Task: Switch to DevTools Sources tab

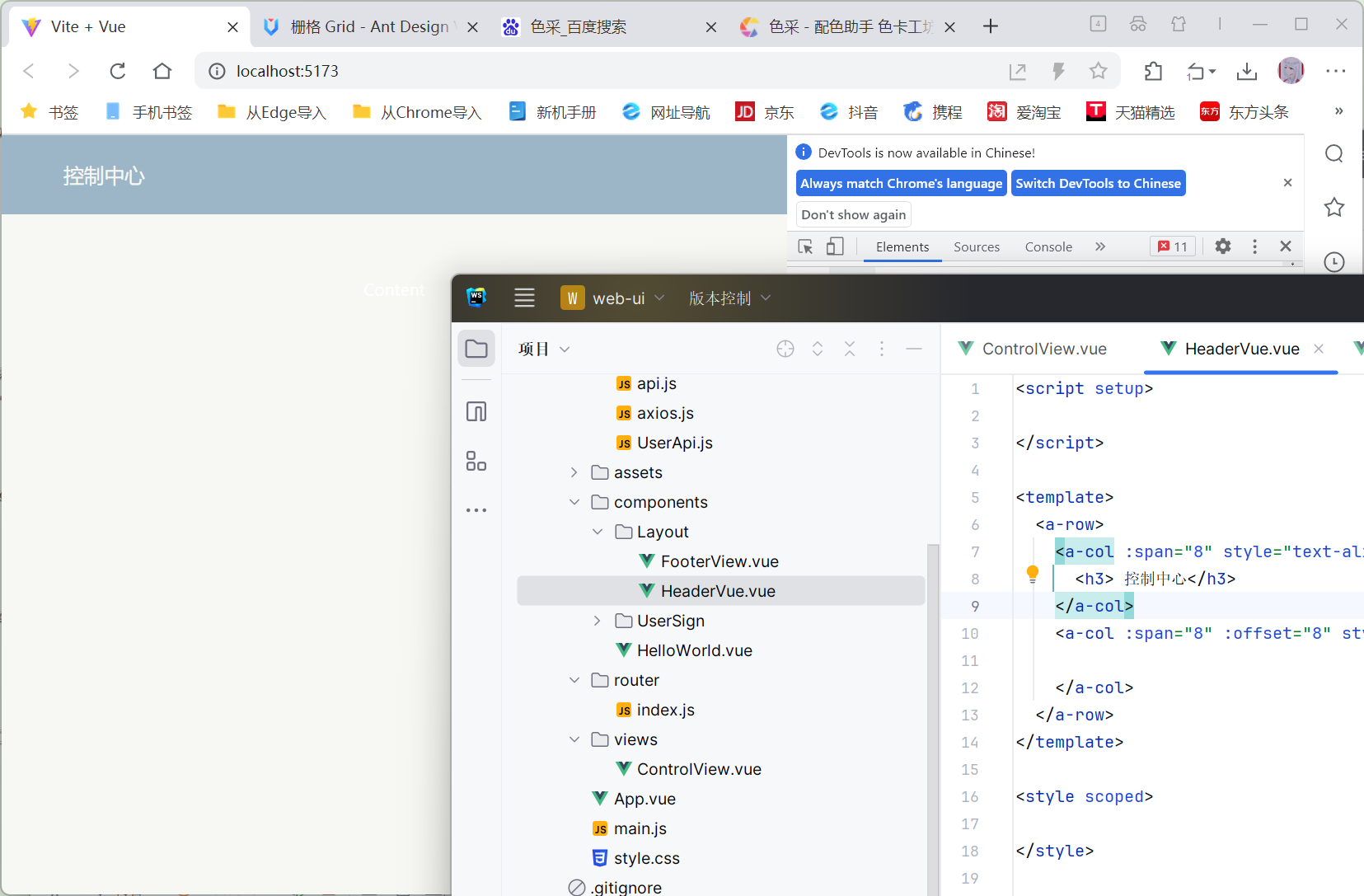Action: click(x=977, y=246)
